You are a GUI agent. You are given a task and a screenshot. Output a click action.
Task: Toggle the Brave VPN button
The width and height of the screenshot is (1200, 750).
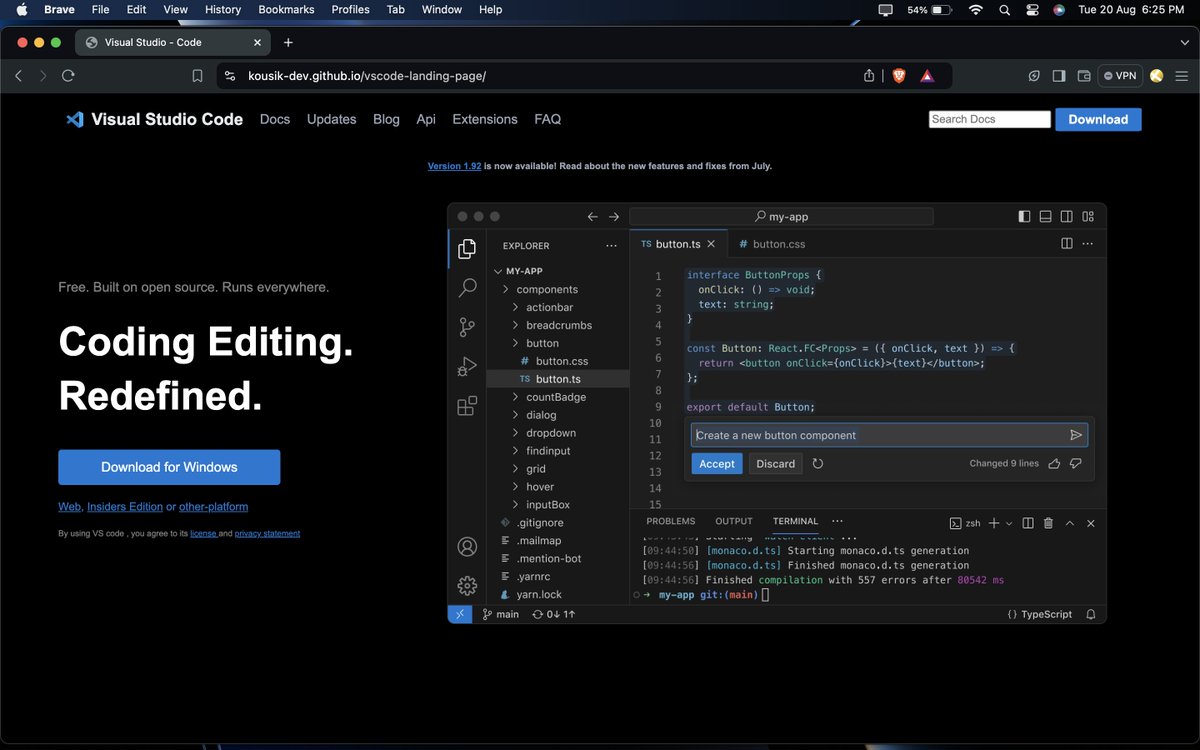pos(1120,76)
